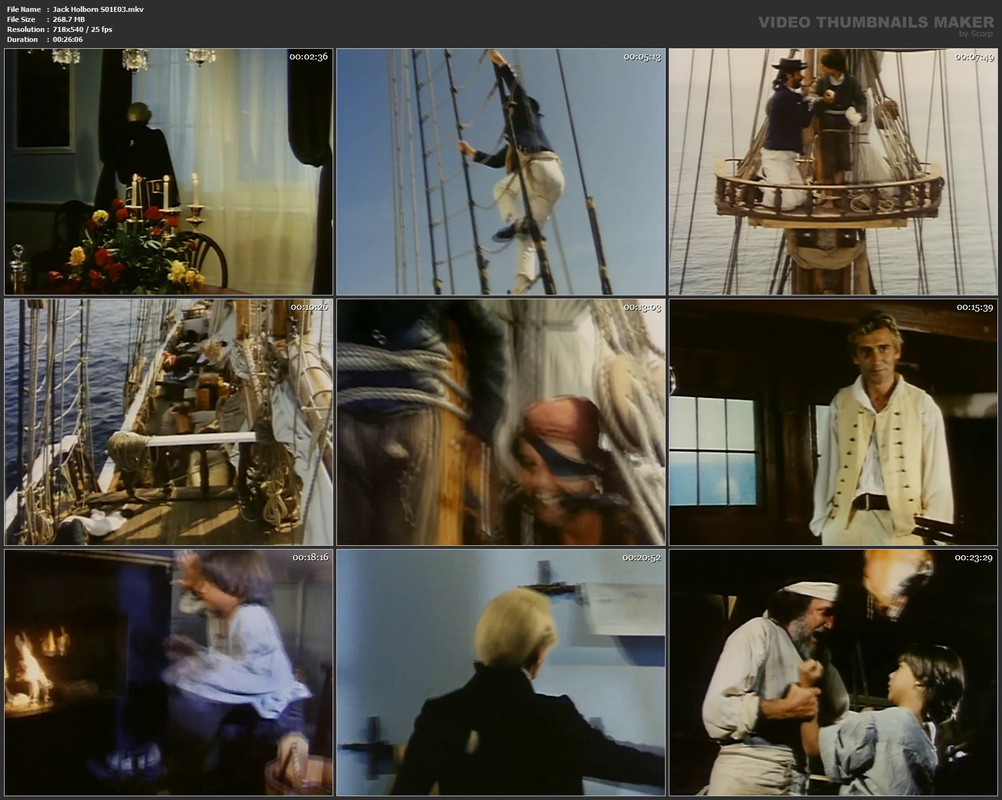Select the thumbnail at 00:05:13

click(501, 171)
